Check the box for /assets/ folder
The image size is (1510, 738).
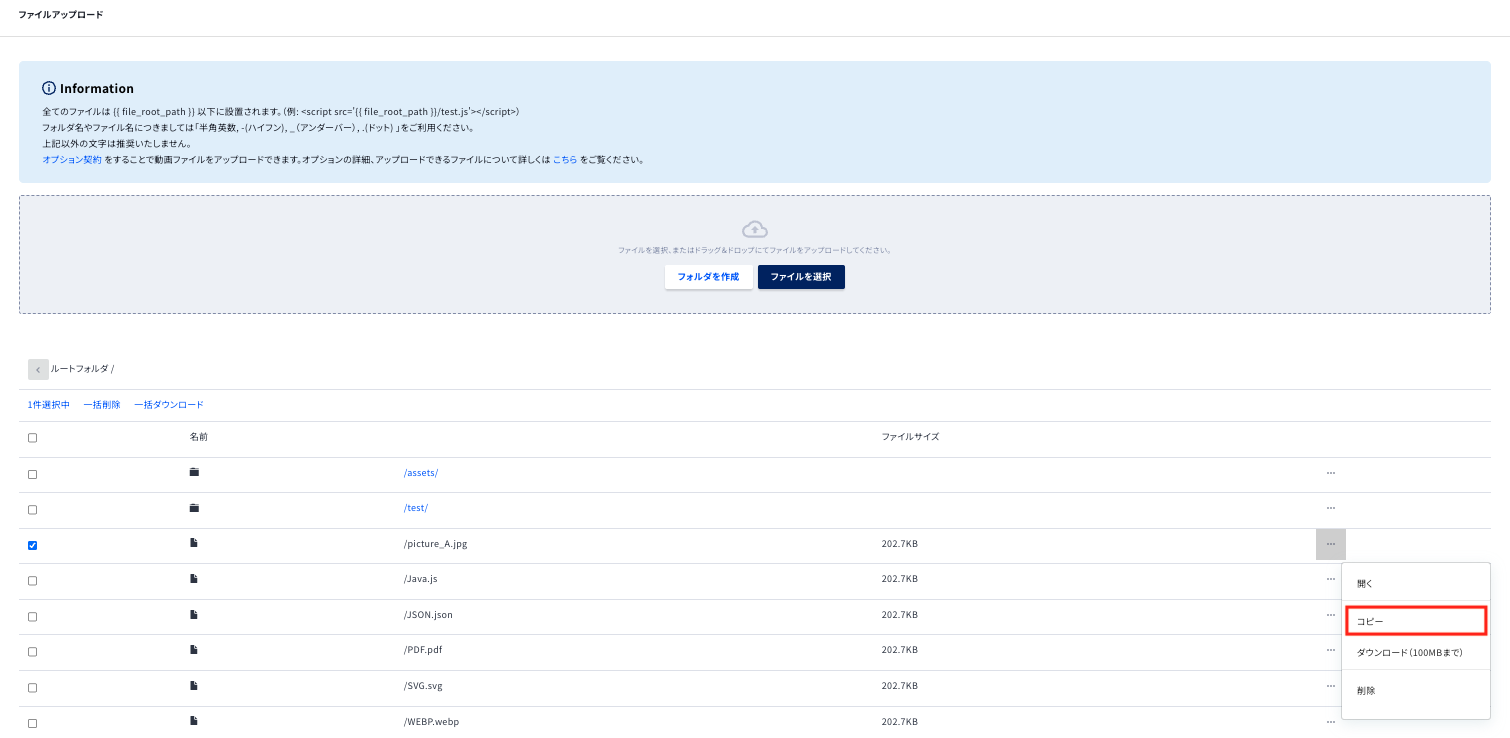coord(33,474)
